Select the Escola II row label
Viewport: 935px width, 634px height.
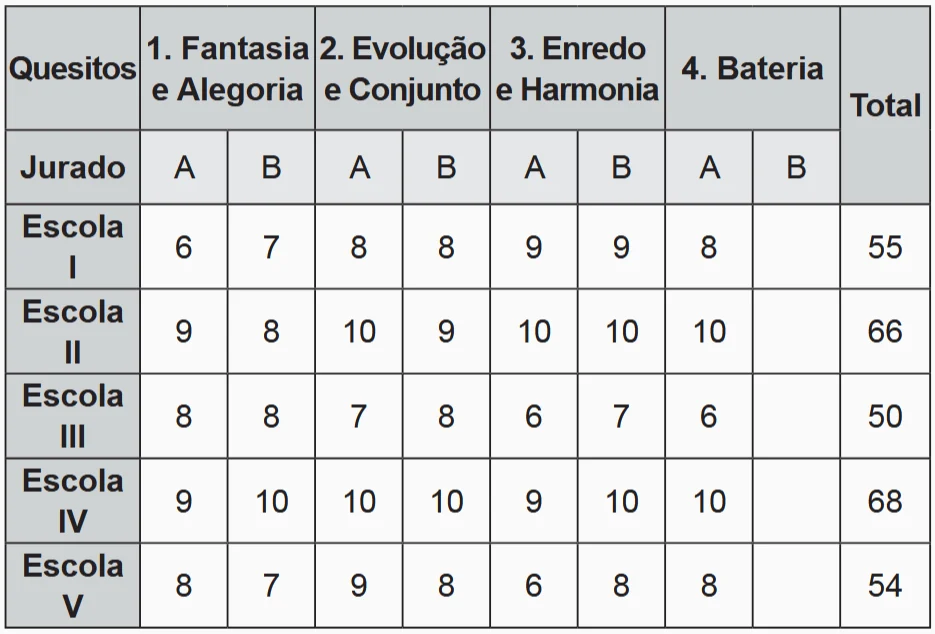pyautogui.click(x=72, y=331)
